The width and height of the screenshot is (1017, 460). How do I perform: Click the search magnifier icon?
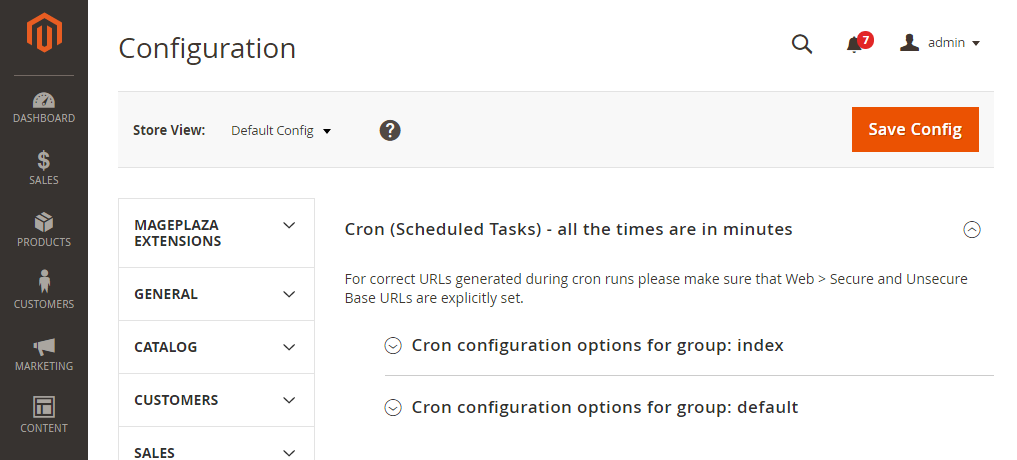[802, 43]
